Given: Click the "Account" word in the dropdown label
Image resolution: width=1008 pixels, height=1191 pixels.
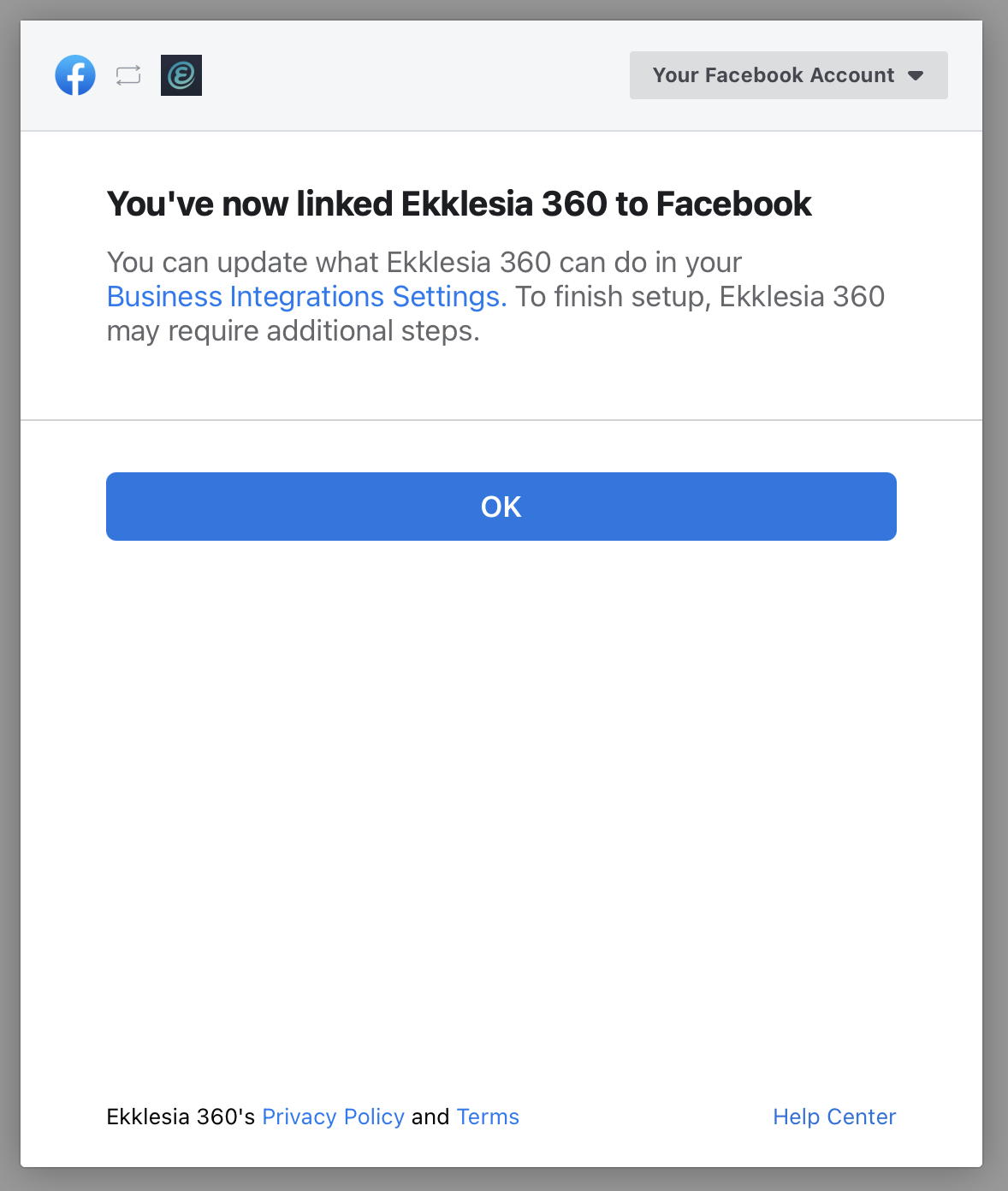Looking at the screenshot, I should point(852,75).
